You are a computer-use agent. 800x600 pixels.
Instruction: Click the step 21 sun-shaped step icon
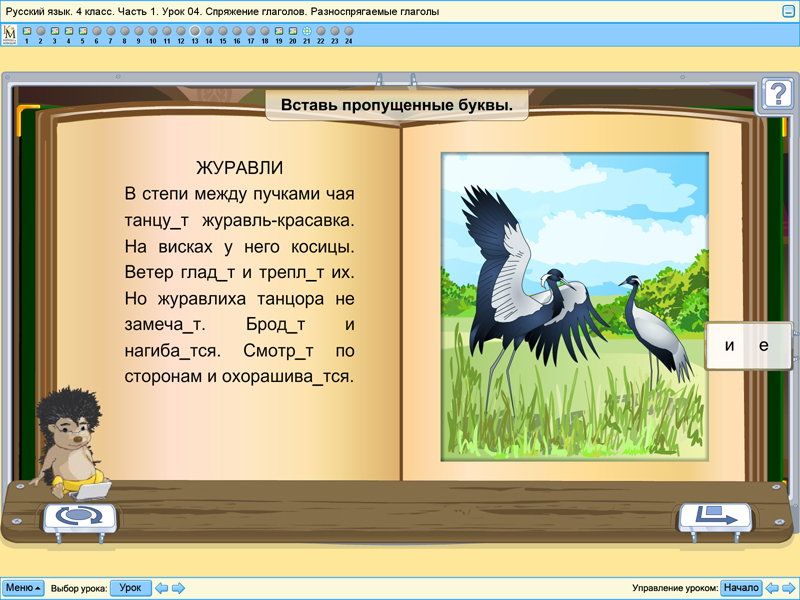tap(308, 30)
